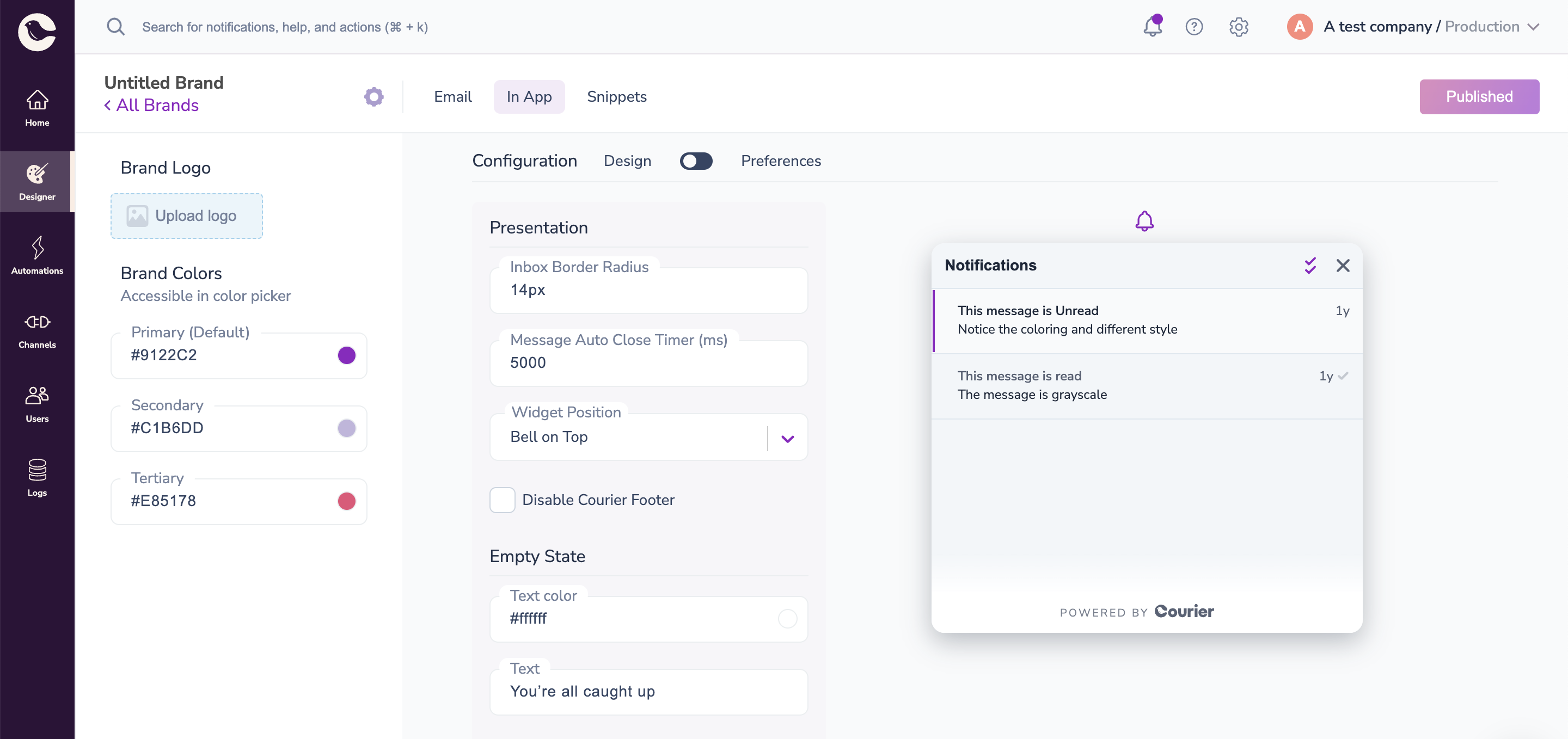Switch to the Email tab
The height and width of the screenshot is (739, 1568).
pos(452,97)
